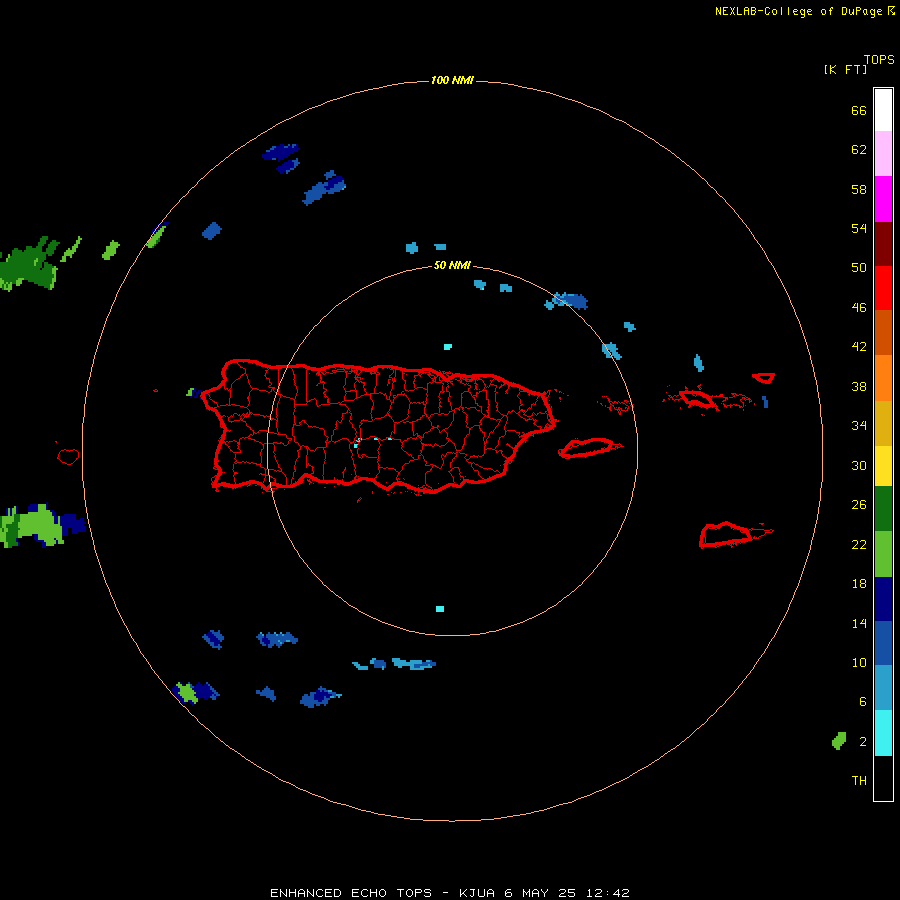Image resolution: width=900 pixels, height=900 pixels.
Task: Click the "38" legend value
Action: tap(859, 386)
